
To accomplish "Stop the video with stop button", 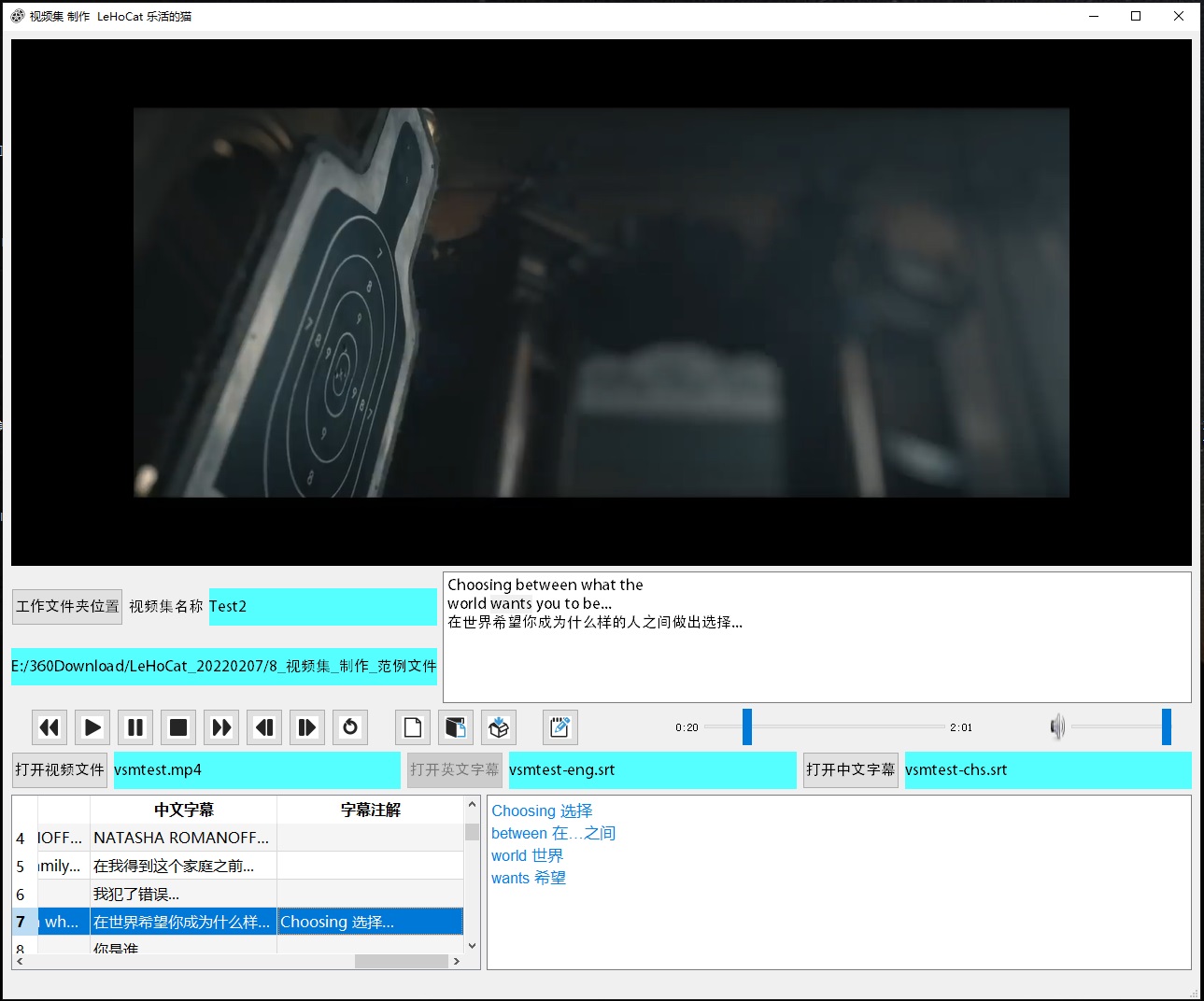I will (x=178, y=727).
